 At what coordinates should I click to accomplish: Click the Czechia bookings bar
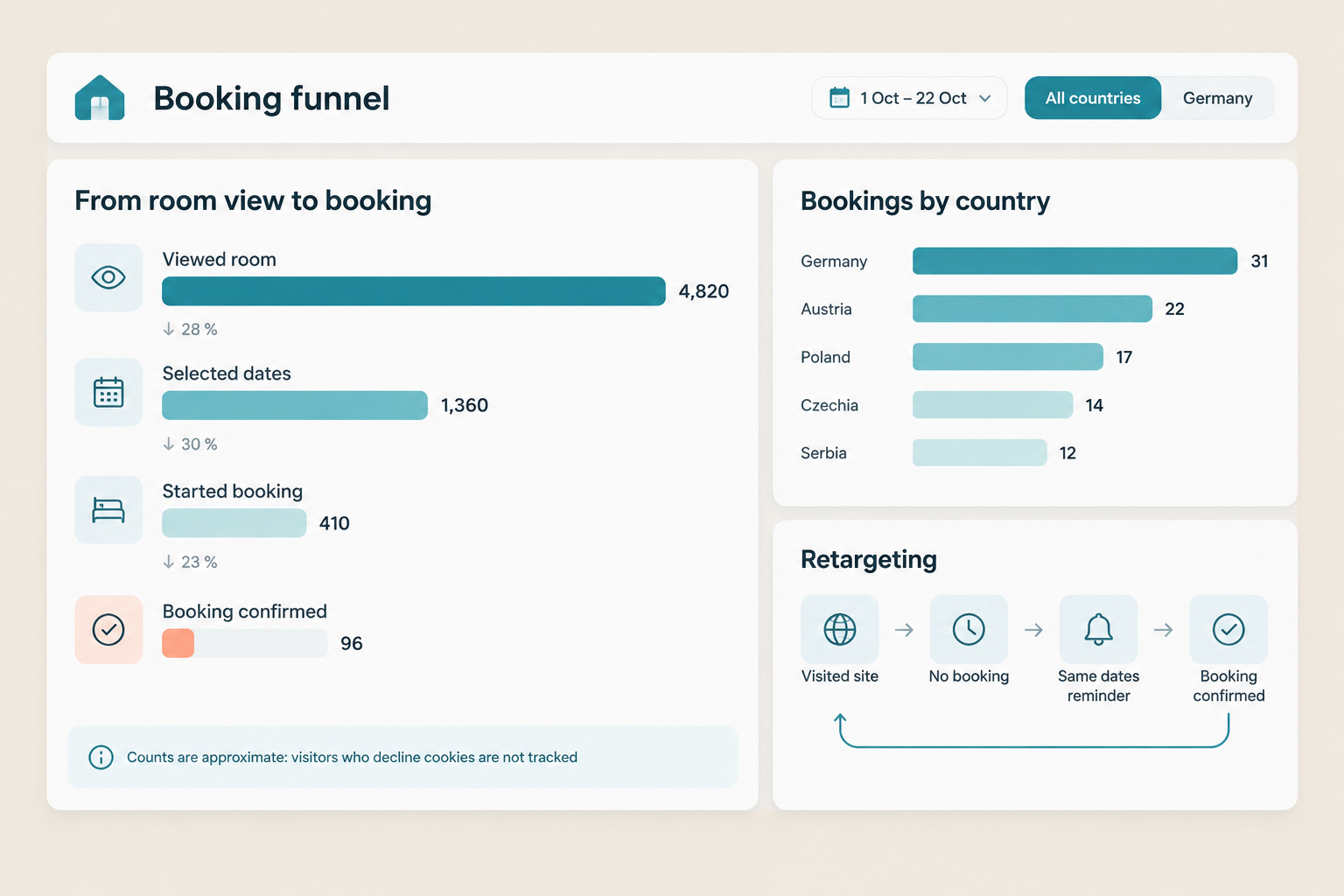coord(993,405)
